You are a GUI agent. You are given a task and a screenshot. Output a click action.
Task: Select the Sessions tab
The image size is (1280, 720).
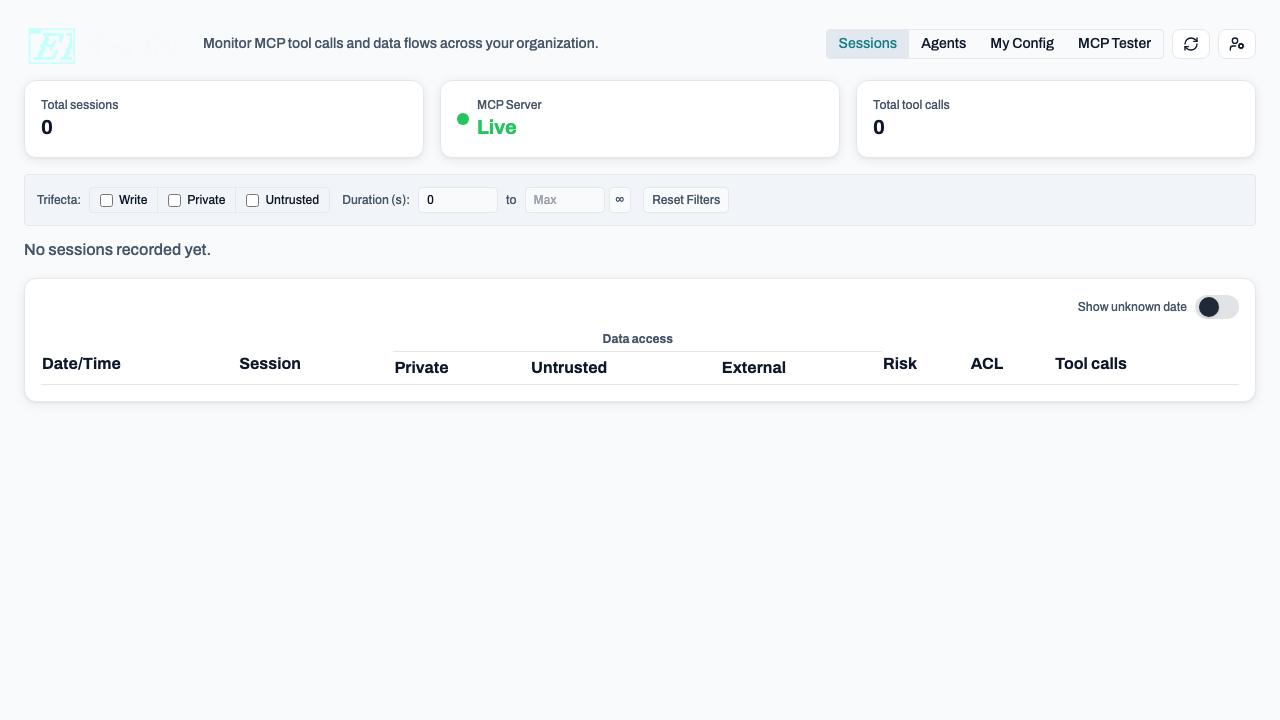(x=867, y=43)
